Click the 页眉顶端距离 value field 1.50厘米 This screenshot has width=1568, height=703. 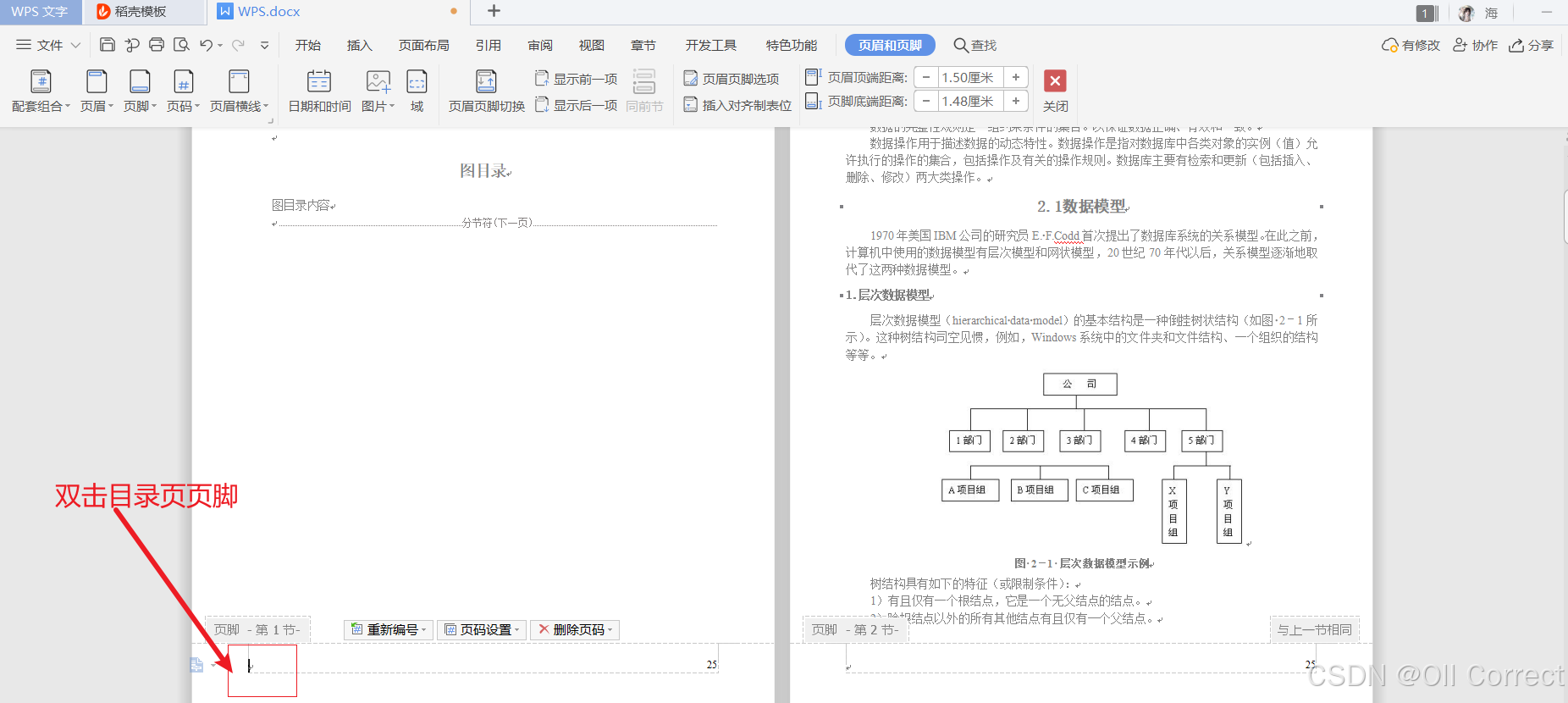point(970,77)
